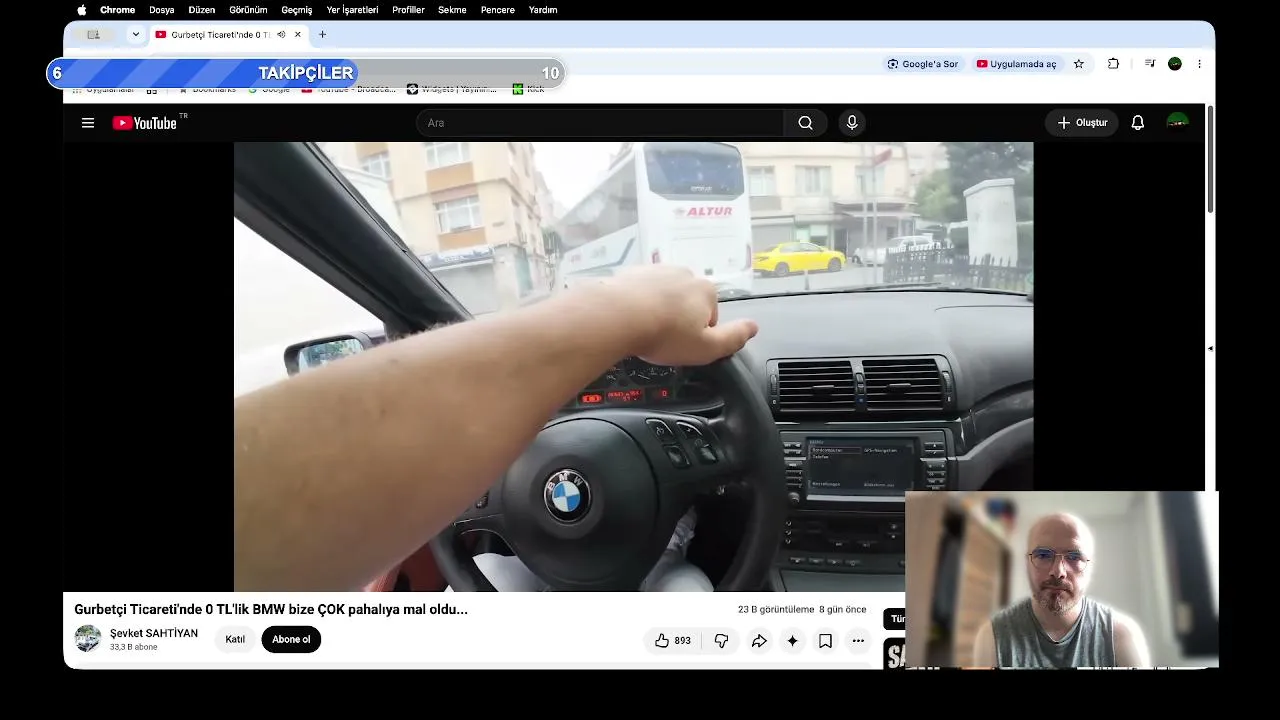Click the Katıl join button
1280x720 pixels.
click(x=235, y=640)
